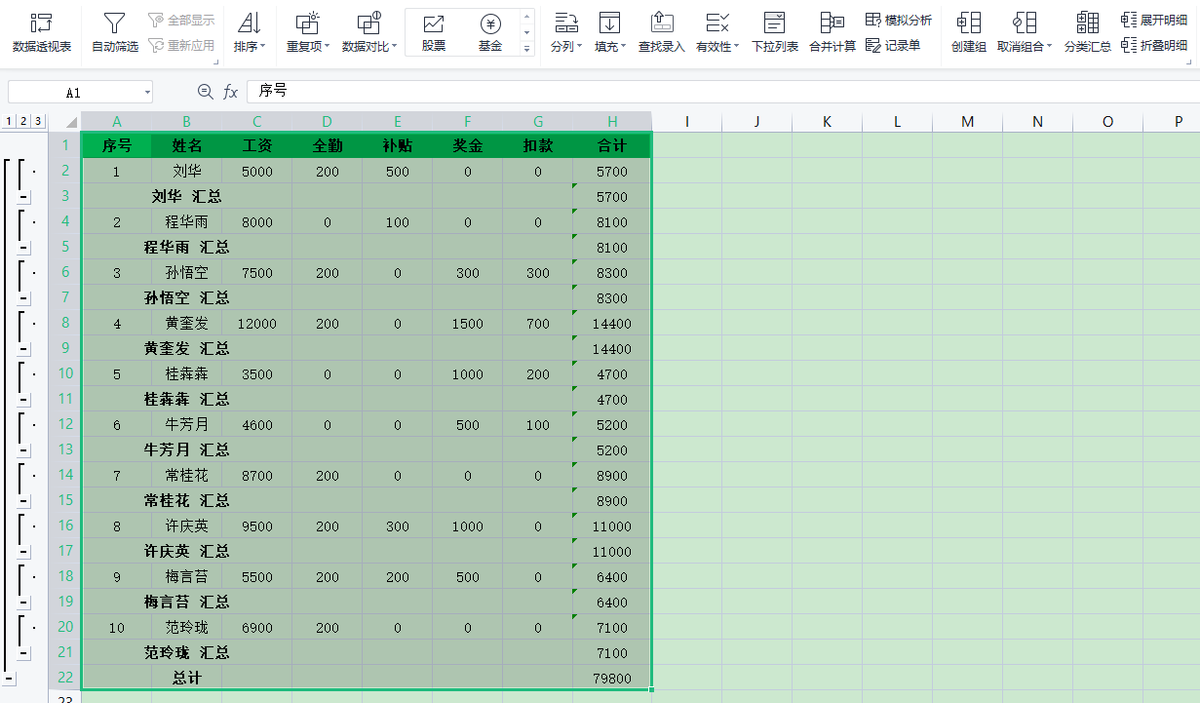This screenshot has width=1200, height=703.
Task: Open the 排序 sort tool
Action: click(x=249, y=33)
